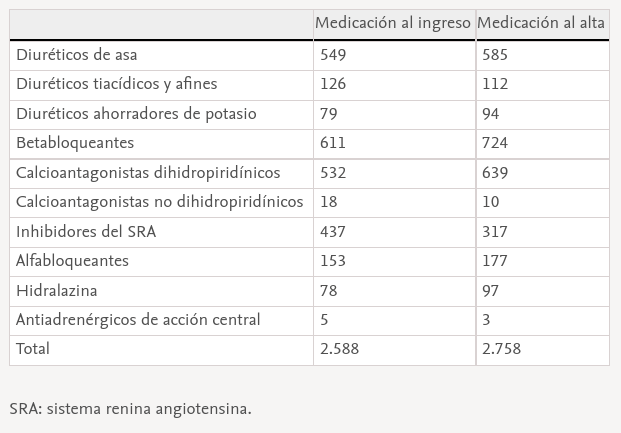Click the total value 2.758
The image size is (621, 433).
coord(501,349)
